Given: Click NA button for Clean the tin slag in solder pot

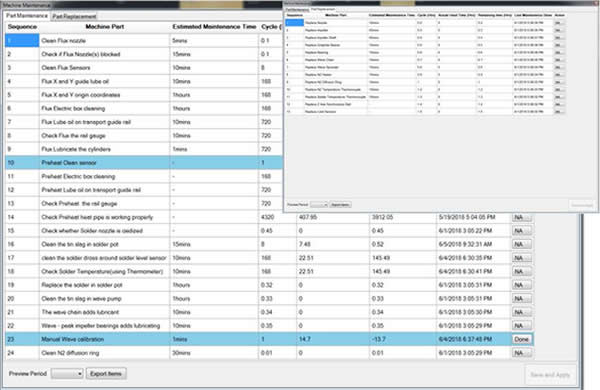Looking at the screenshot, I should pyautogui.click(x=522, y=245).
